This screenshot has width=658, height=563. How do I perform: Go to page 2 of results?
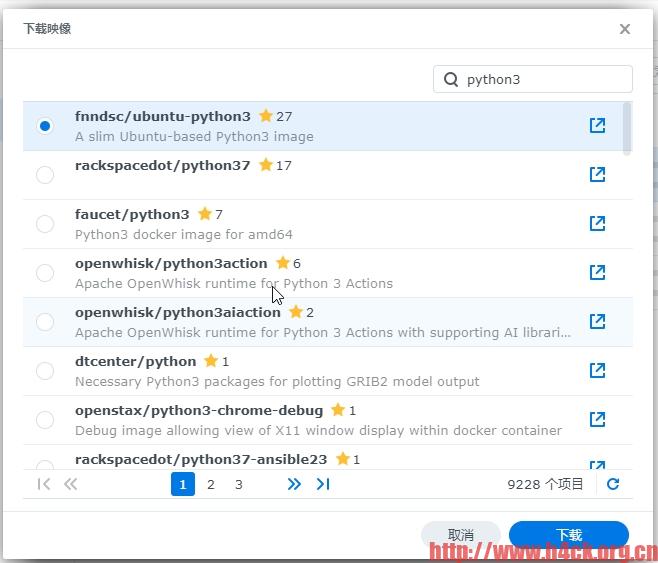(x=211, y=484)
